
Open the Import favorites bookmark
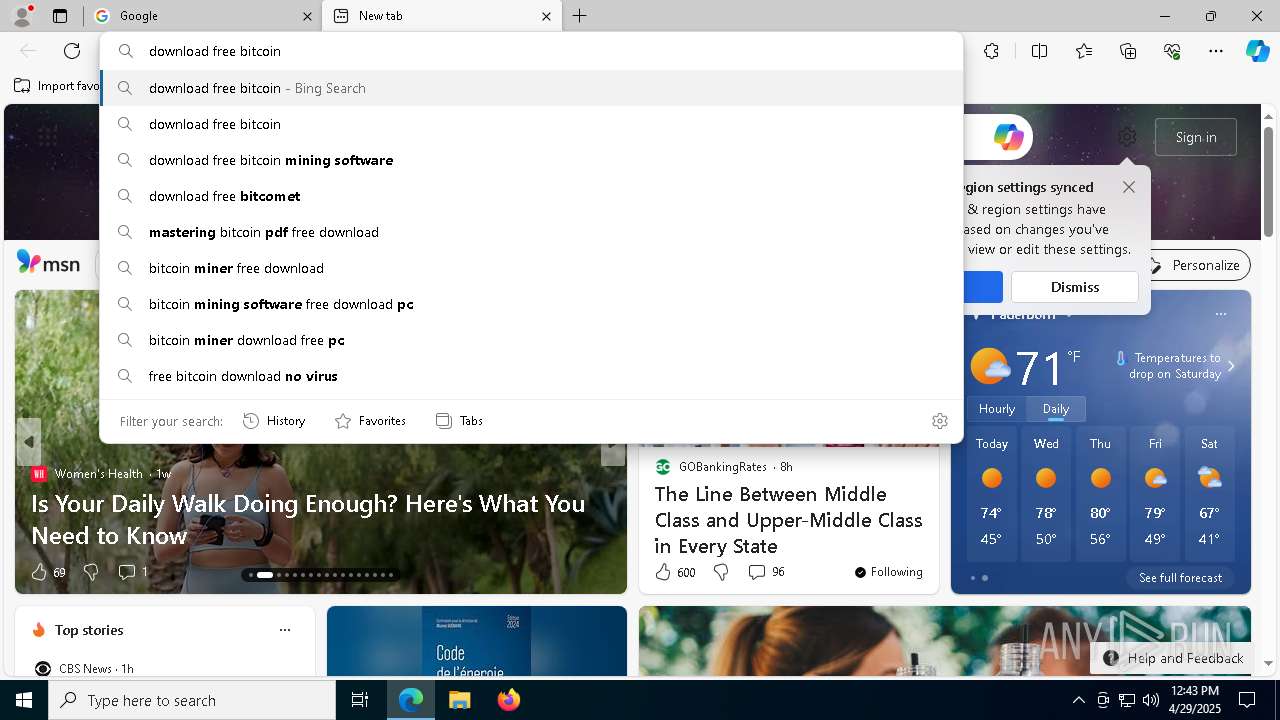coord(57,86)
